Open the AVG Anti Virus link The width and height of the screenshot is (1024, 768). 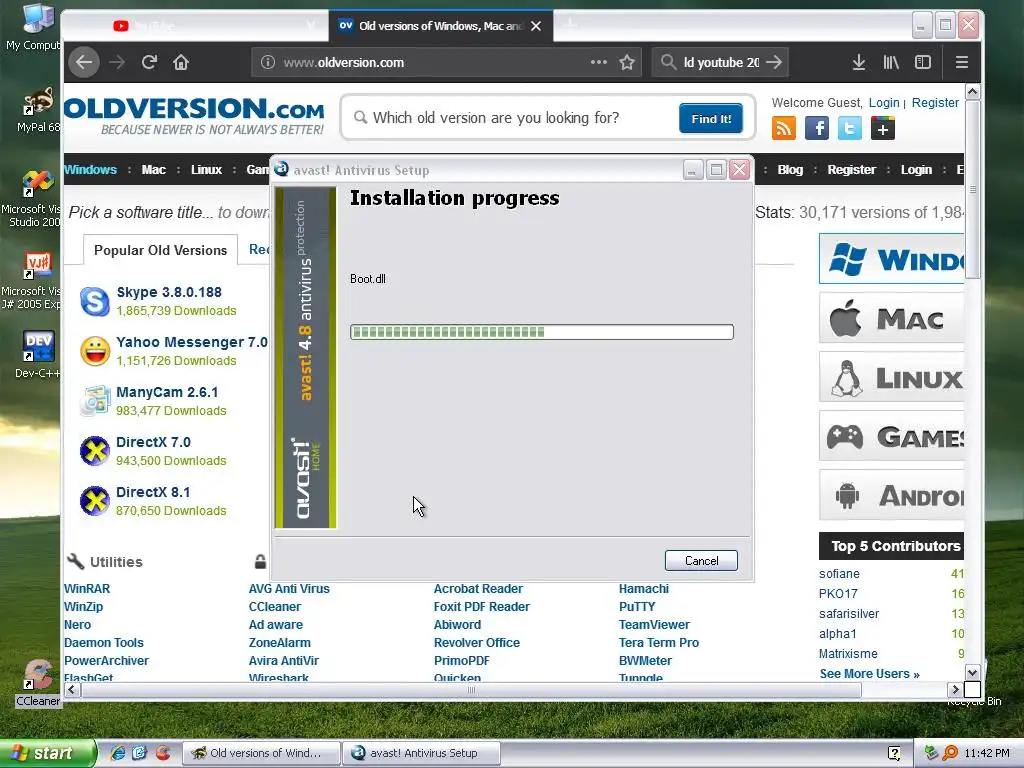[x=289, y=588]
